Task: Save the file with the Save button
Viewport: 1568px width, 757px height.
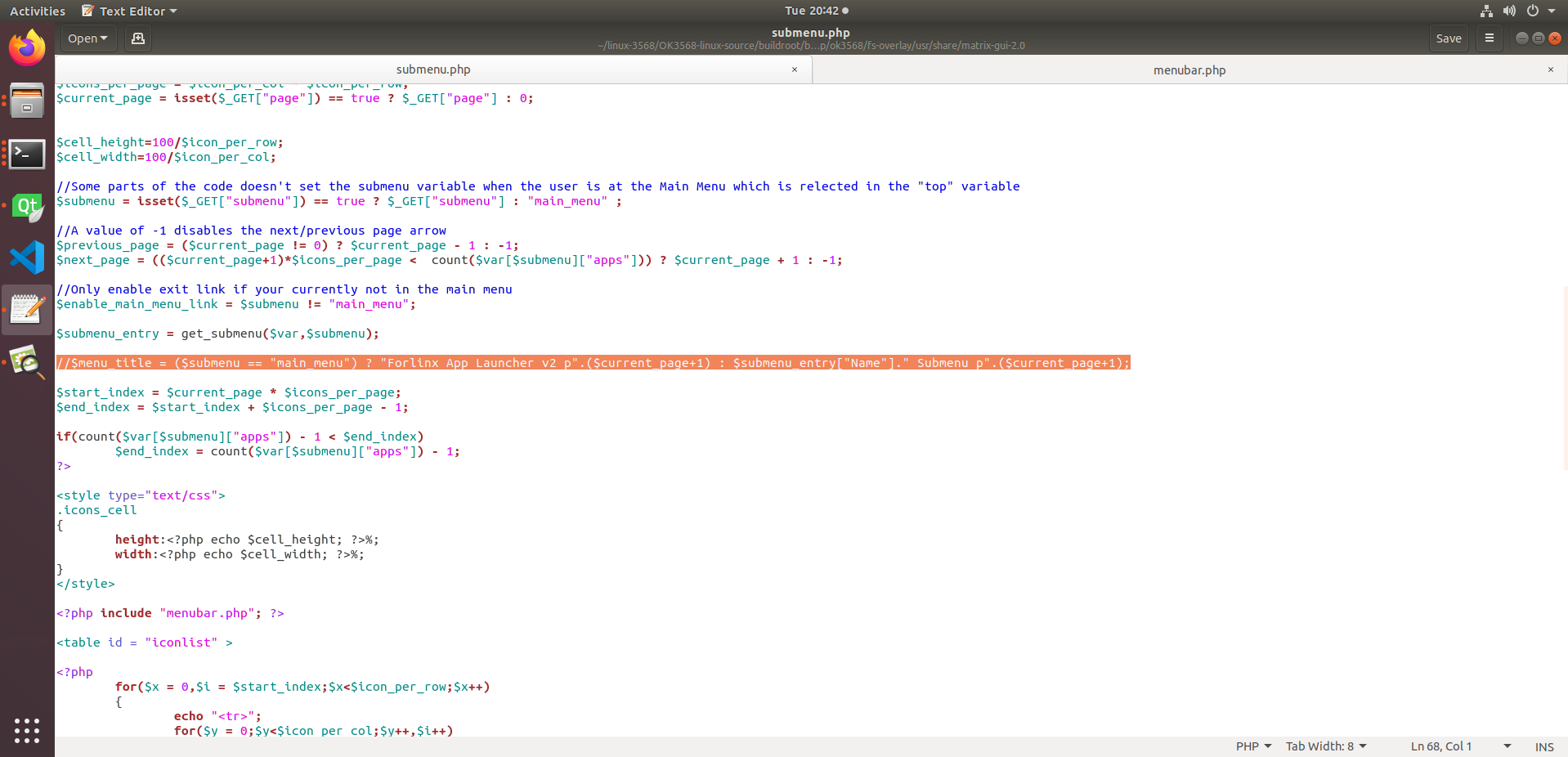Action: 1449,38
